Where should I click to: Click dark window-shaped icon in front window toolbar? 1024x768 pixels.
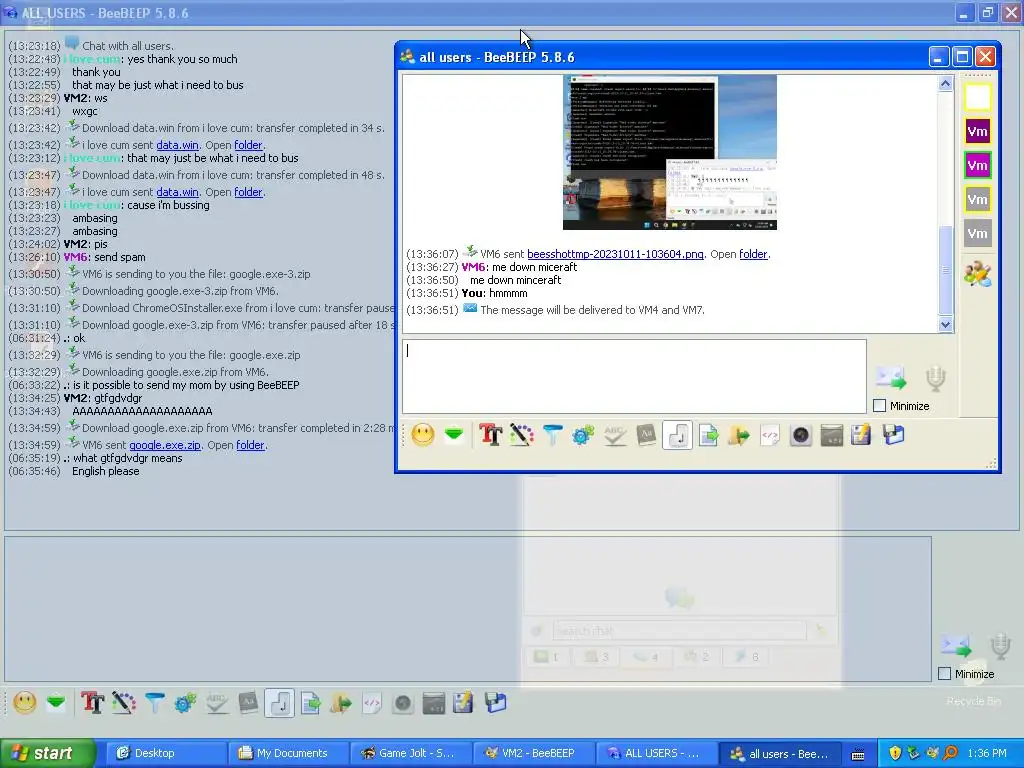pos(831,435)
